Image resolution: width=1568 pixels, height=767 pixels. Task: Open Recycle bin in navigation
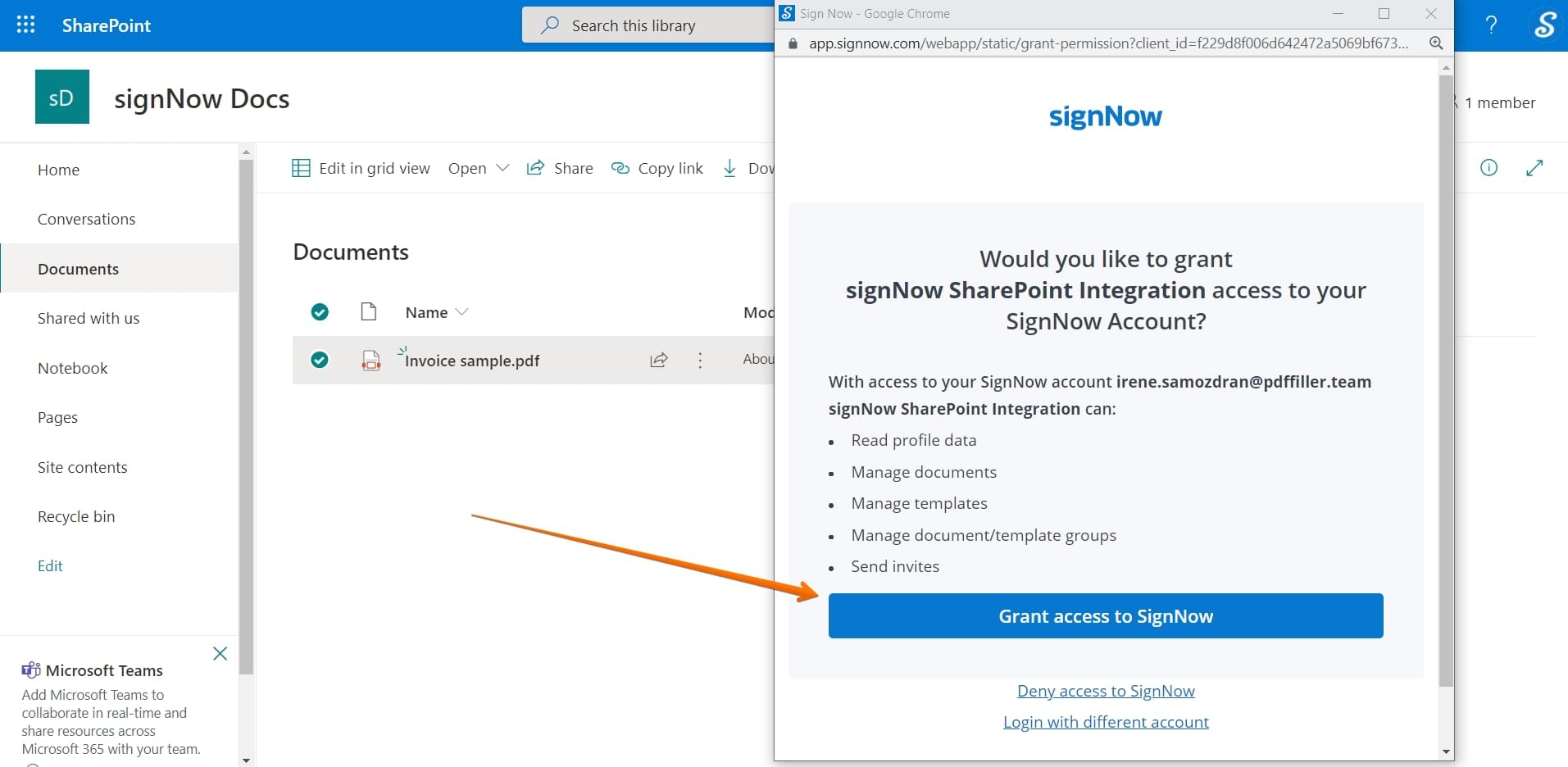pos(76,516)
